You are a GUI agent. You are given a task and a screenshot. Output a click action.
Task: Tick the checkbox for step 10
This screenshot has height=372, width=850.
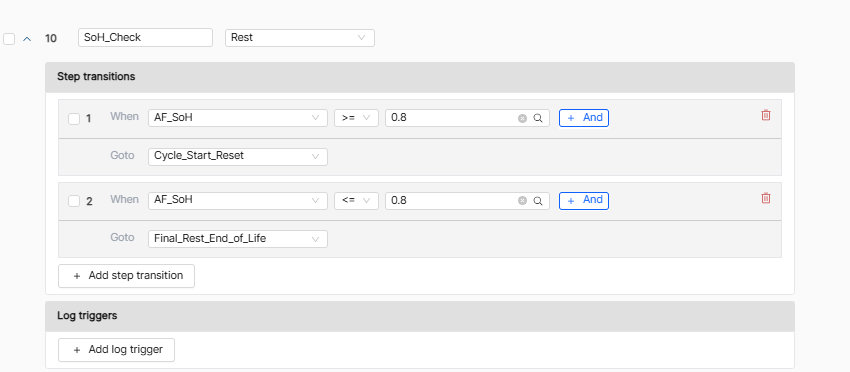[x=9, y=39]
